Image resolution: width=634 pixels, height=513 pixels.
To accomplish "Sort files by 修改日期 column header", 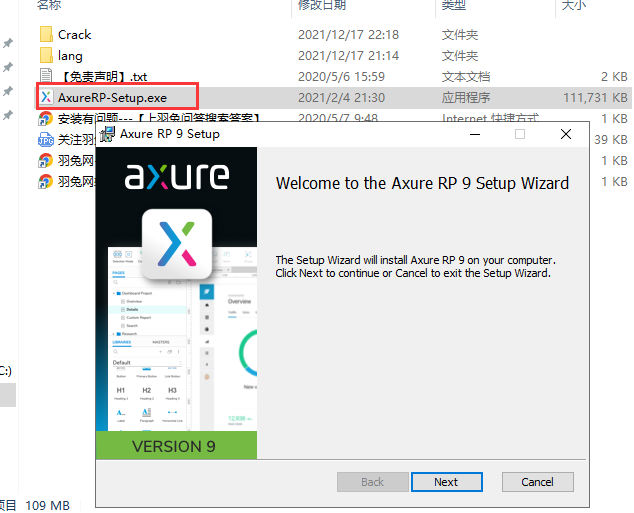I will tap(322, 5).
